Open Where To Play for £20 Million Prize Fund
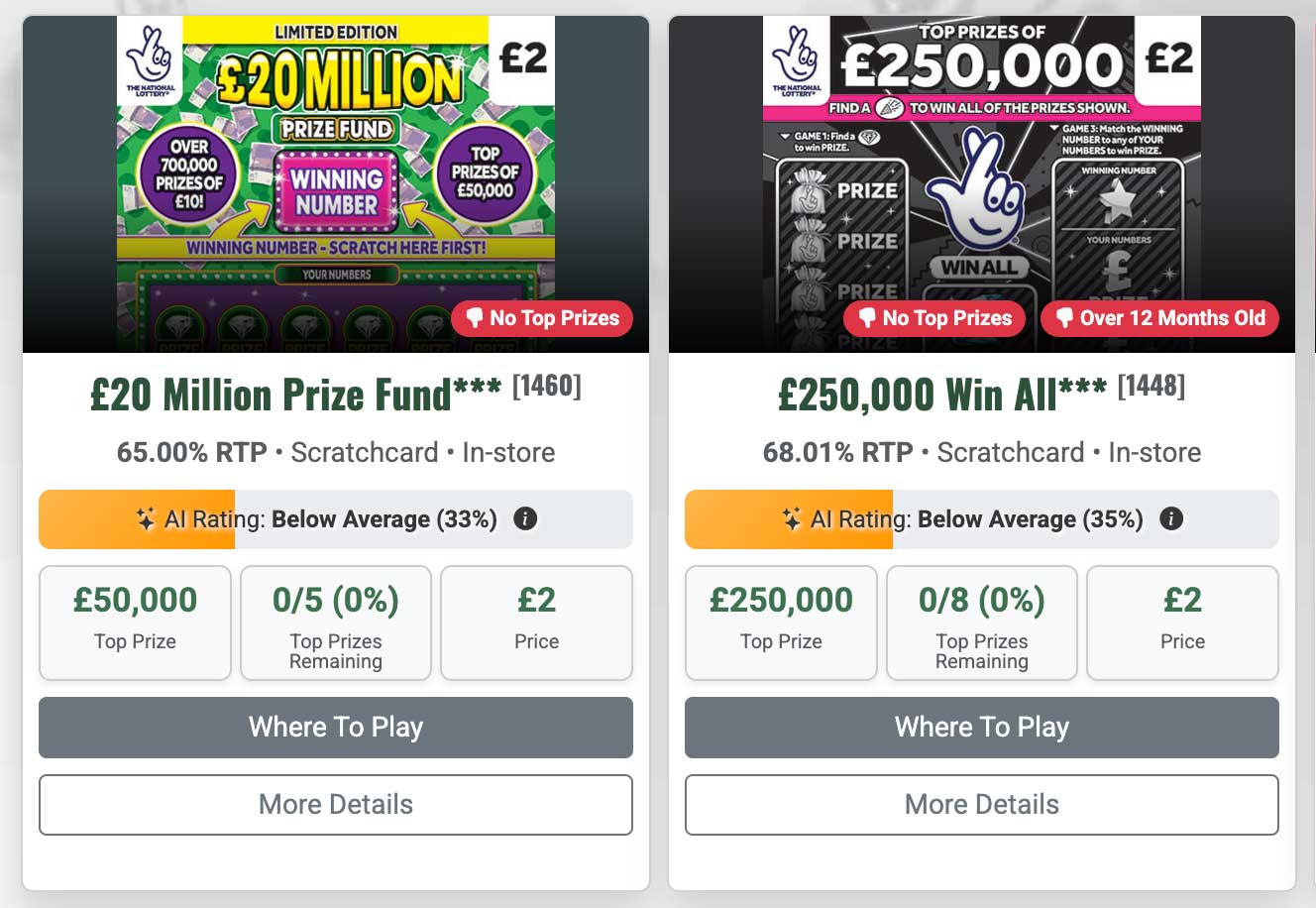 point(335,727)
